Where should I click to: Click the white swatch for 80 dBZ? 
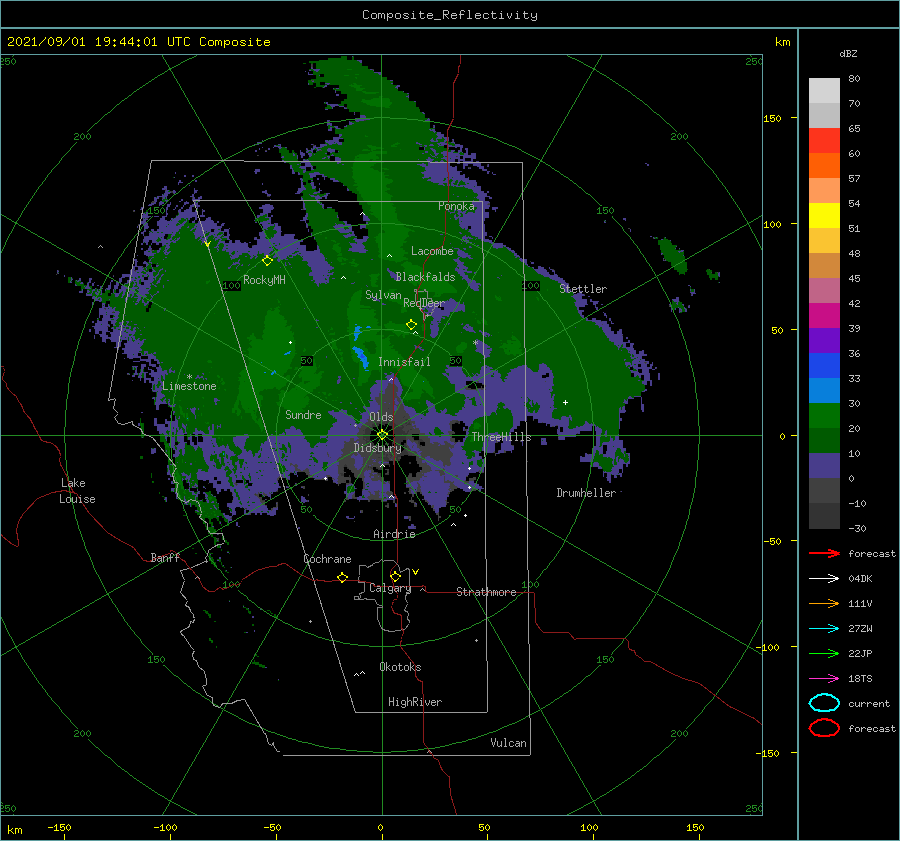point(824,91)
